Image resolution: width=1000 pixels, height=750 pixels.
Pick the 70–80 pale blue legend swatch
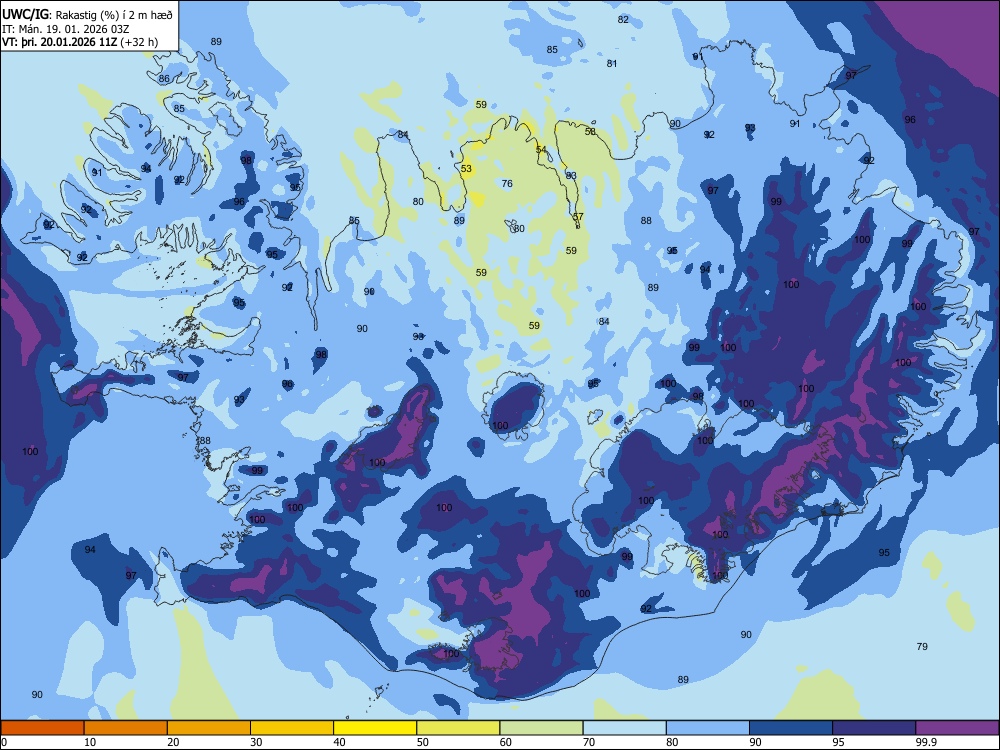point(625,728)
